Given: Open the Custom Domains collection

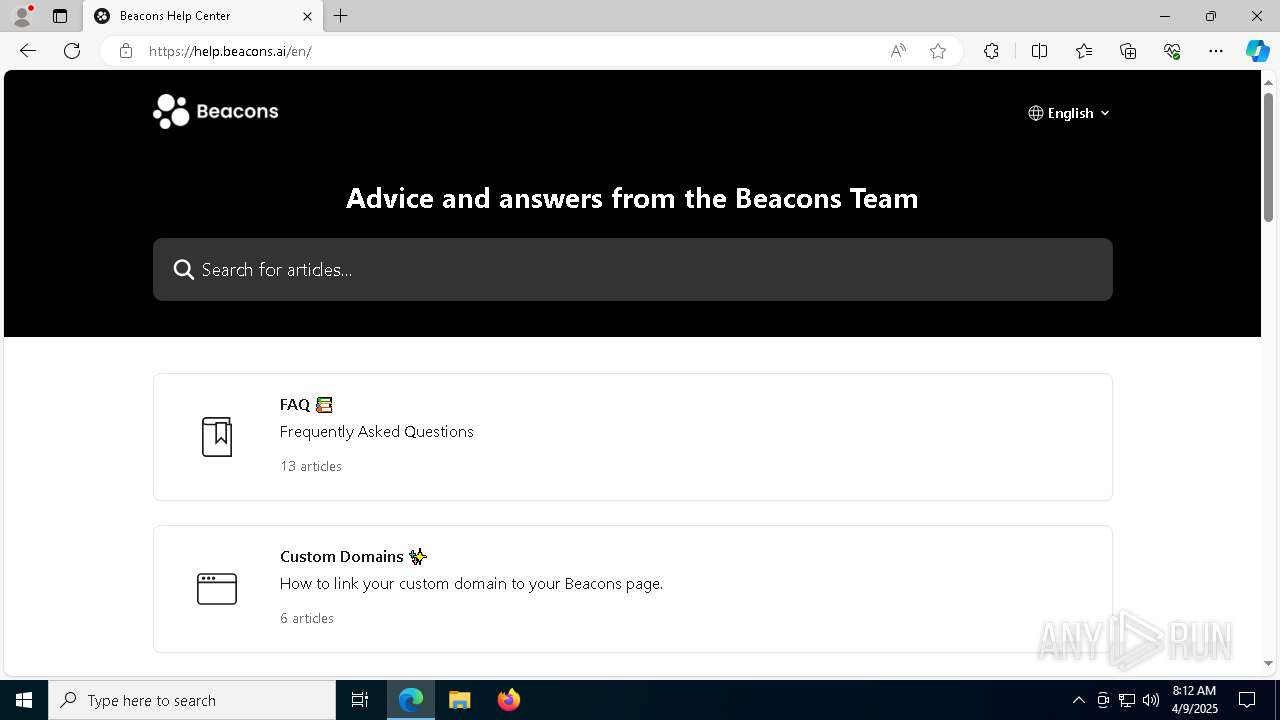Looking at the screenshot, I should click(342, 556).
